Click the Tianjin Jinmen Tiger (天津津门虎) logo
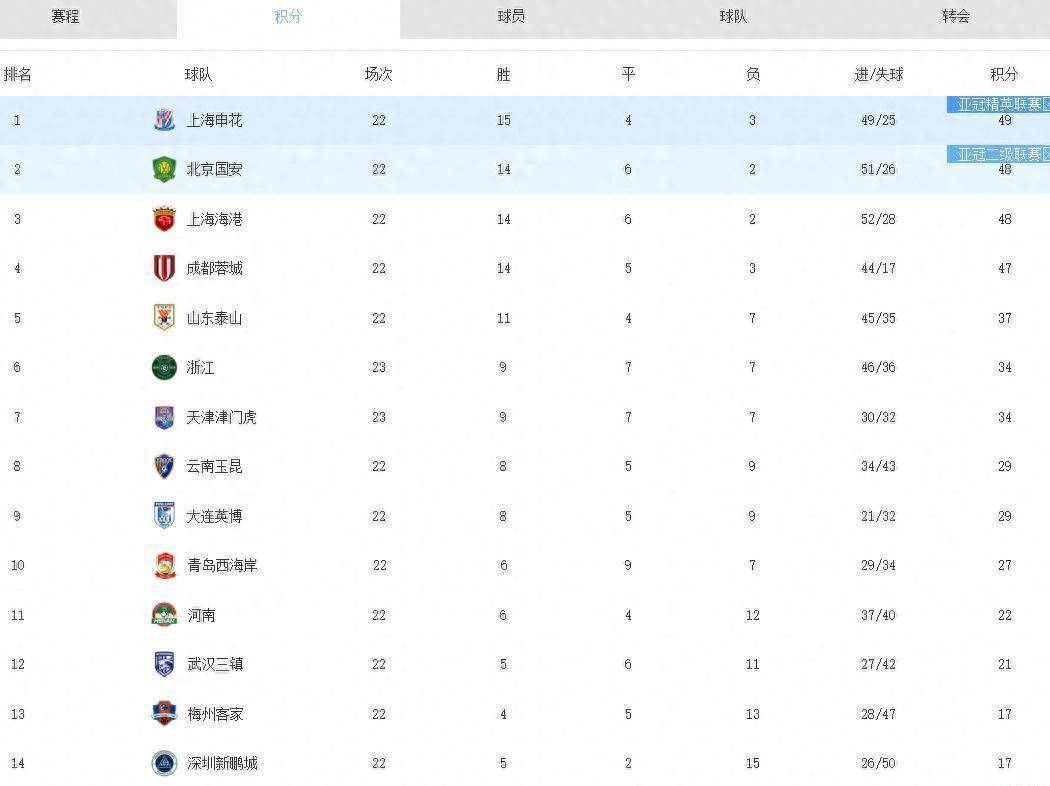Viewport: 1050px width, 786px height. [164, 417]
